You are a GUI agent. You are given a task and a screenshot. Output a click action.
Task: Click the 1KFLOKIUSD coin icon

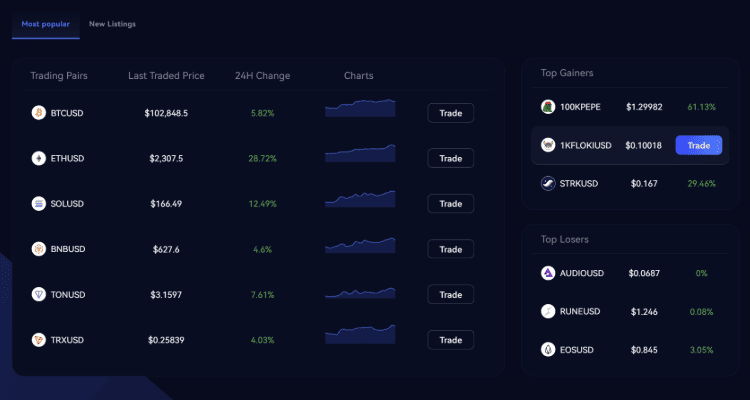(x=548, y=145)
